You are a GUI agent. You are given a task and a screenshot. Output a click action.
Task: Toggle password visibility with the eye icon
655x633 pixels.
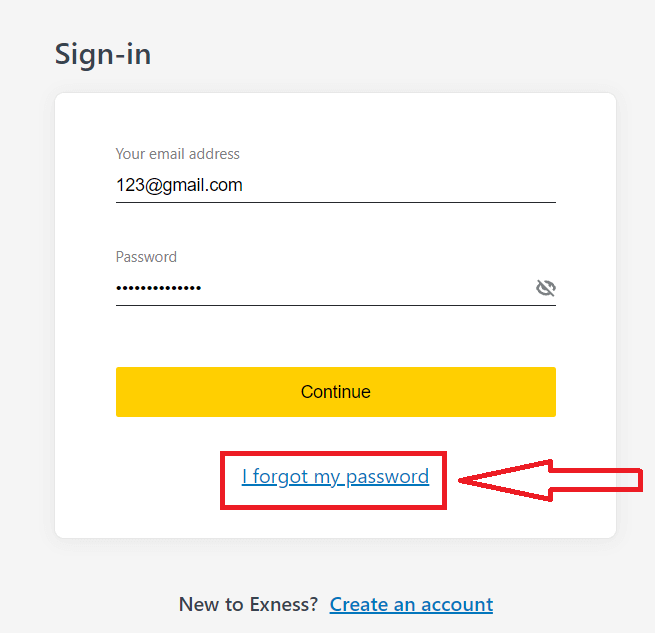545,288
